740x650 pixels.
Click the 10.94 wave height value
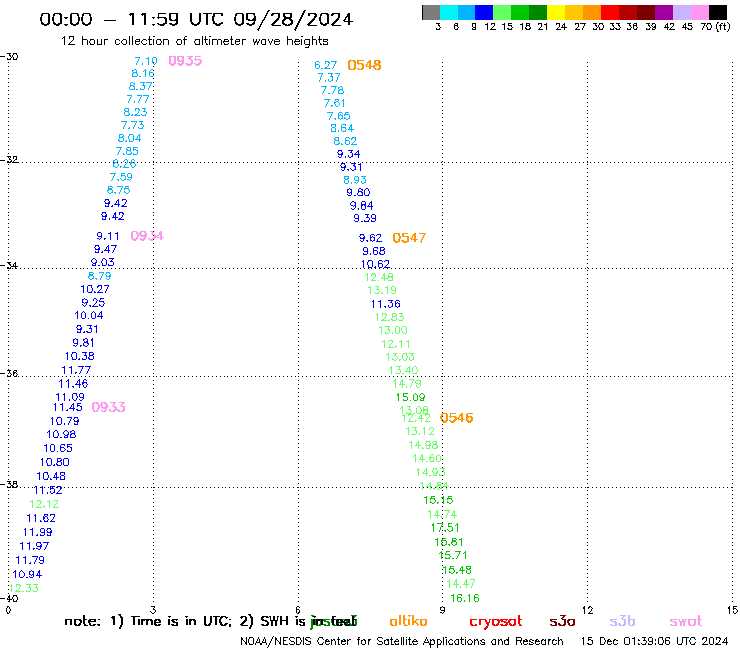27,574
